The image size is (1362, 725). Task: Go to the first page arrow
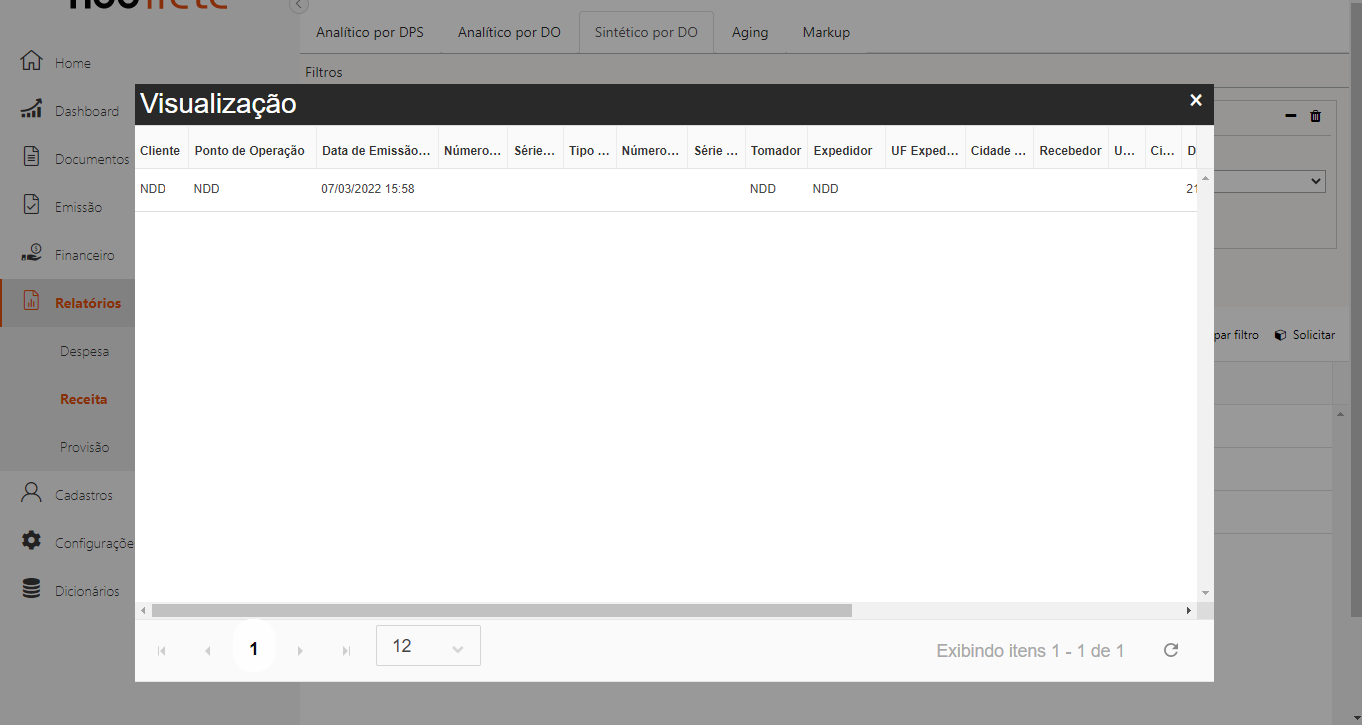pyautogui.click(x=162, y=651)
